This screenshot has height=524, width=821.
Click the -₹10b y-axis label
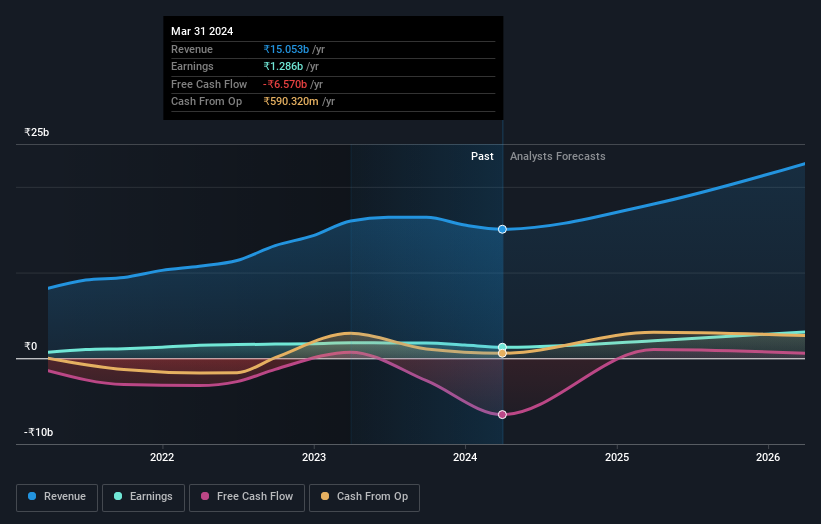pyautogui.click(x=38, y=432)
